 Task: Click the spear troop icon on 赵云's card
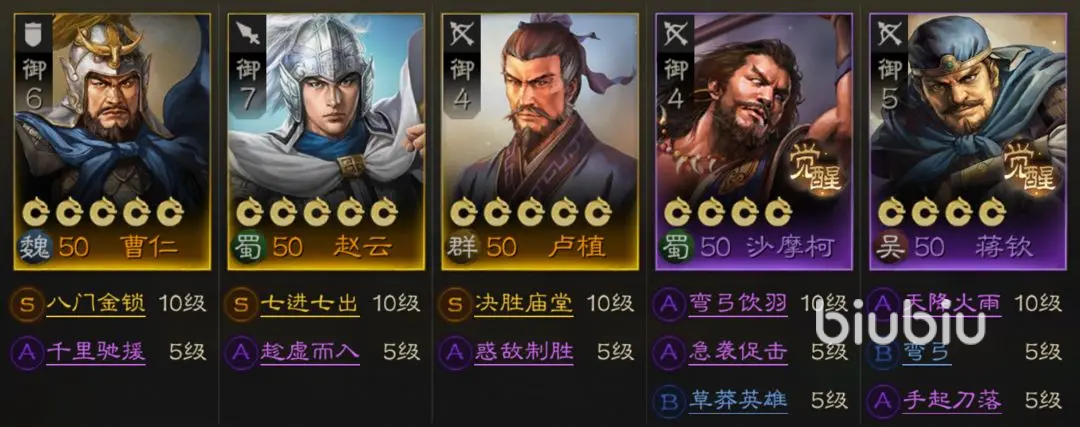coord(247,32)
